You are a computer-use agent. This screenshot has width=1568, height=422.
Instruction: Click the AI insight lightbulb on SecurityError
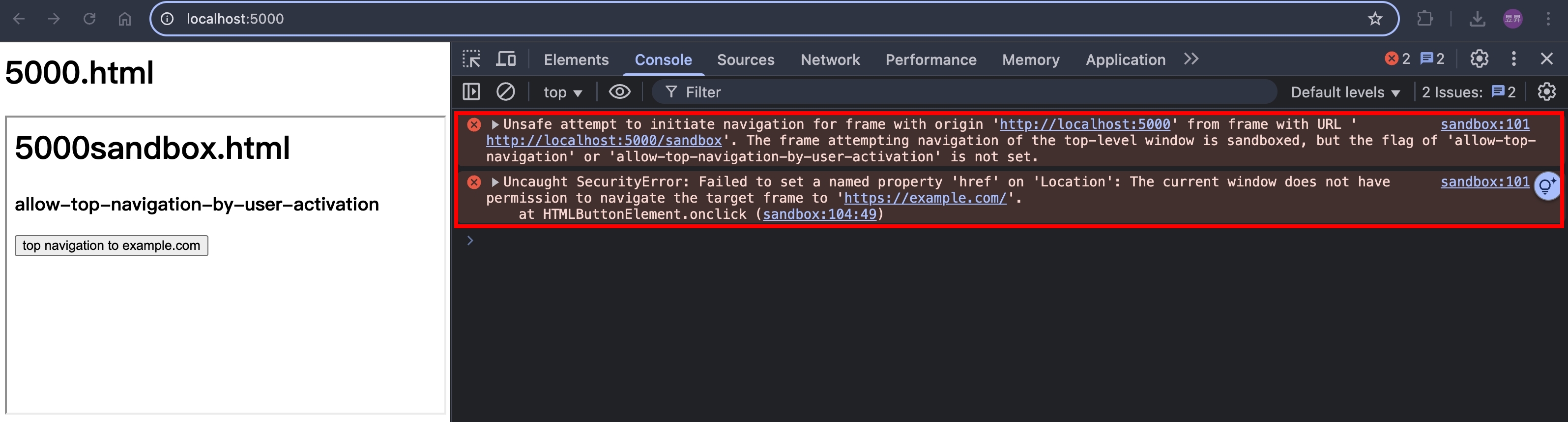1547,186
